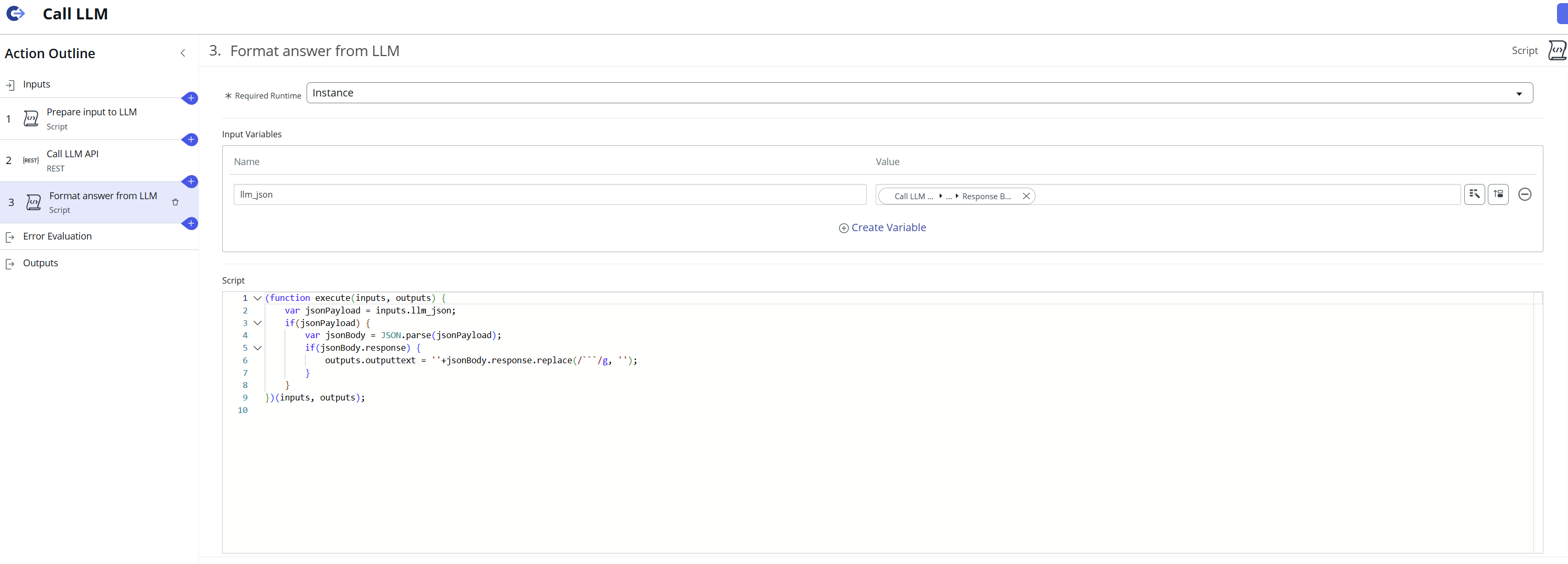This screenshot has height=564, width=1568.
Task: Click the Script label next to the icon
Action: [1524, 51]
